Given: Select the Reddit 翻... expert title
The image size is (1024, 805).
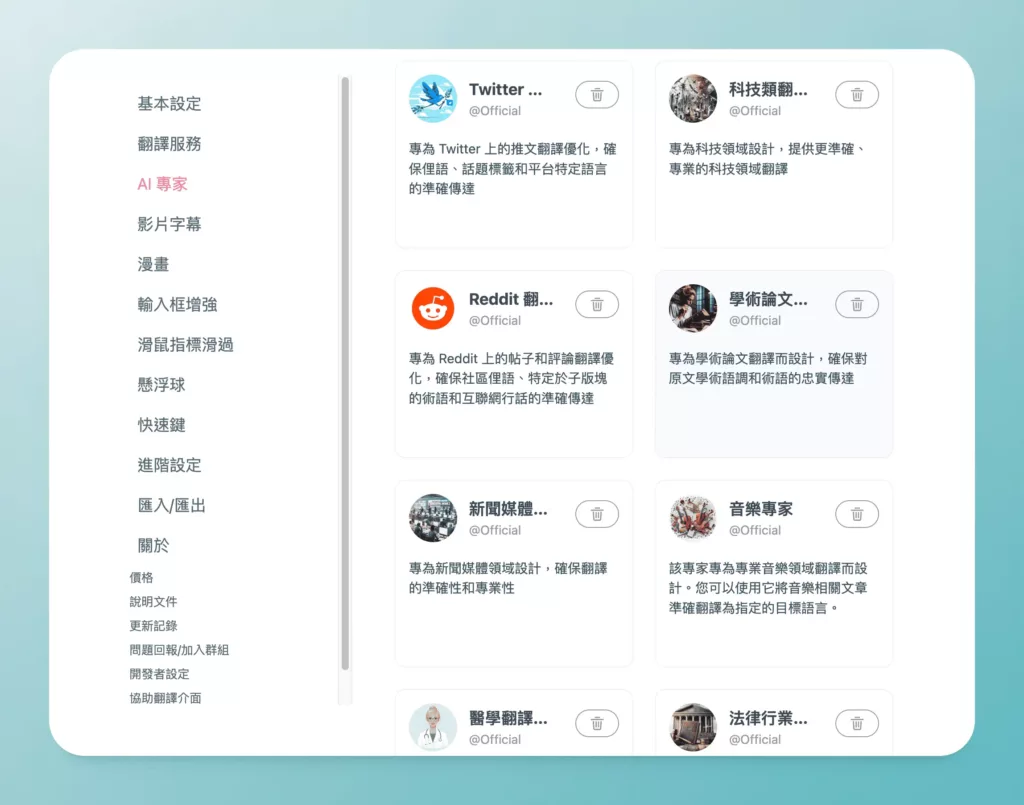Looking at the screenshot, I should [x=511, y=299].
